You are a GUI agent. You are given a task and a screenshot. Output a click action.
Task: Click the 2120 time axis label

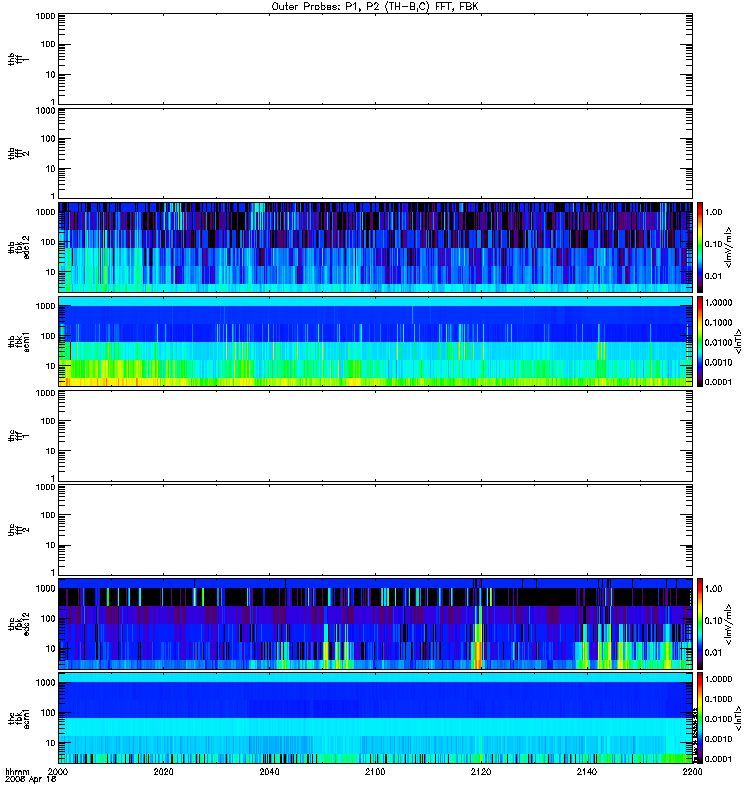pos(481,771)
